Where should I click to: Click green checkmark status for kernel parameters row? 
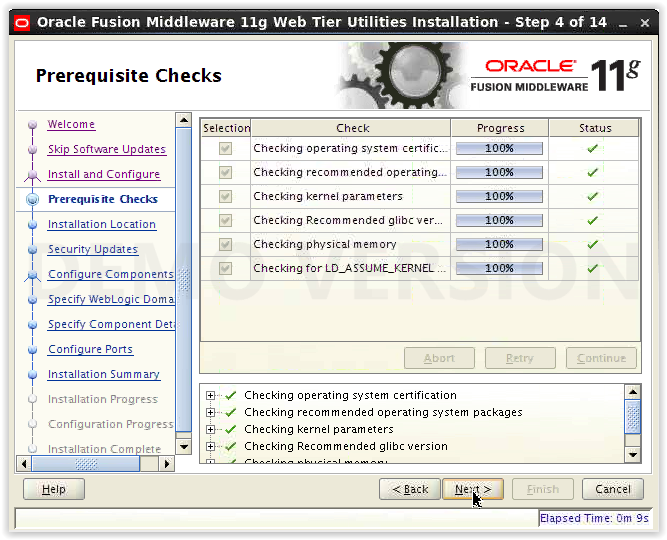[x=593, y=196]
